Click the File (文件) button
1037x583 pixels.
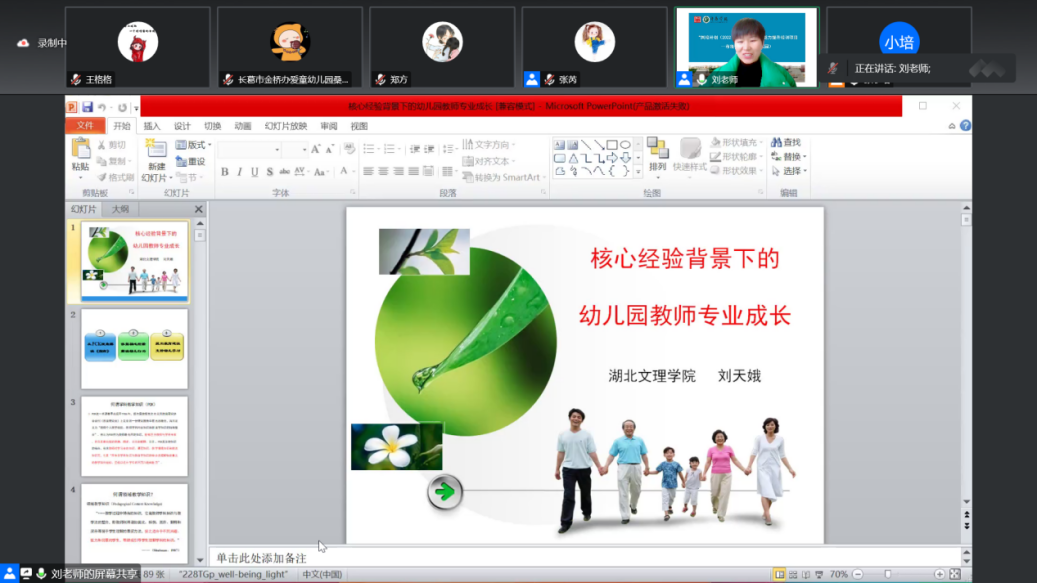85,126
